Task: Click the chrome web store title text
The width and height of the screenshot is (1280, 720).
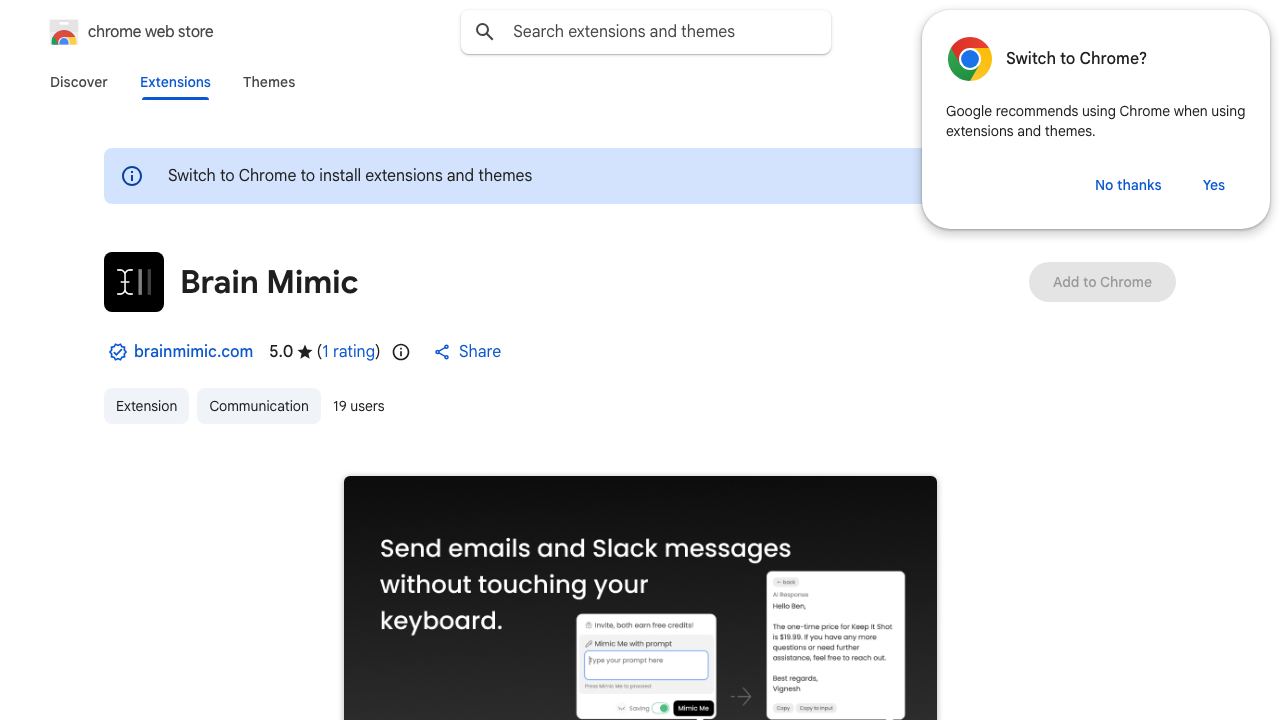Action: tap(151, 32)
